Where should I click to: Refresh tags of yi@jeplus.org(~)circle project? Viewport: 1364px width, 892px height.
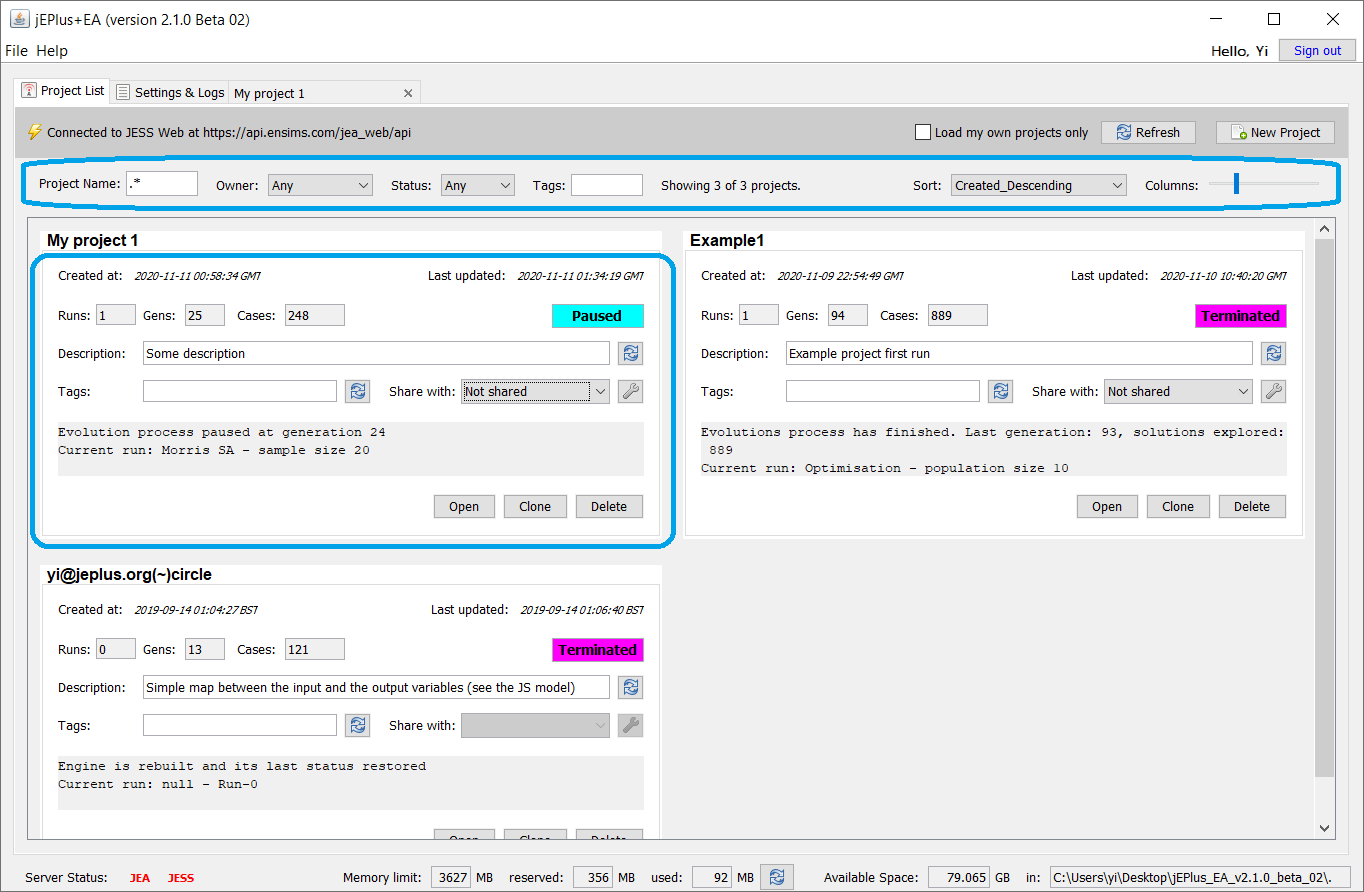[x=357, y=725]
